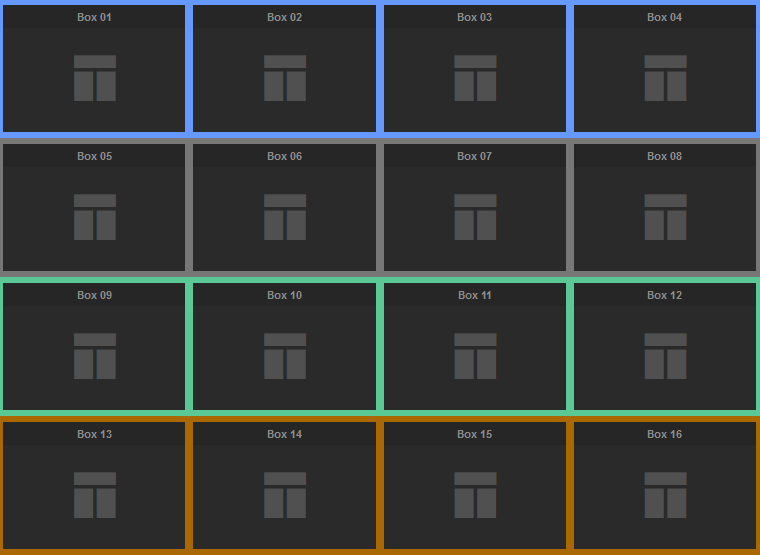
Task: Select the layout icon inside Box 13
Action: click(95, 495)
